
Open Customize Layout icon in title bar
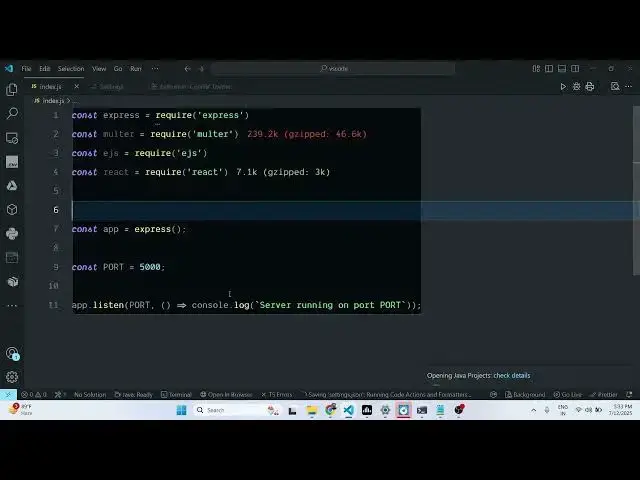tap(536, 69)
